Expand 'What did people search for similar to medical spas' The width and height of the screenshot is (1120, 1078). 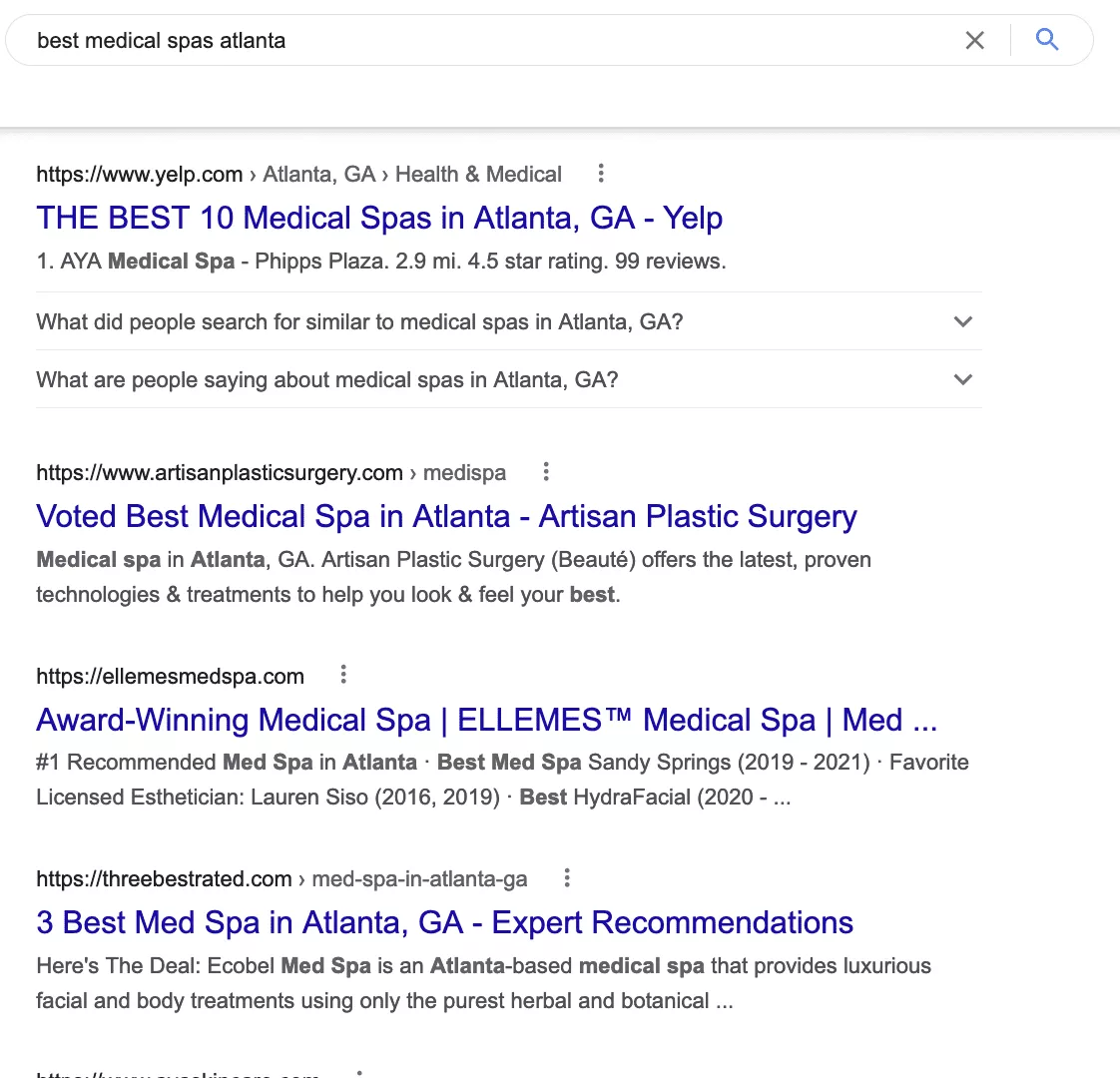click(962, 321)
